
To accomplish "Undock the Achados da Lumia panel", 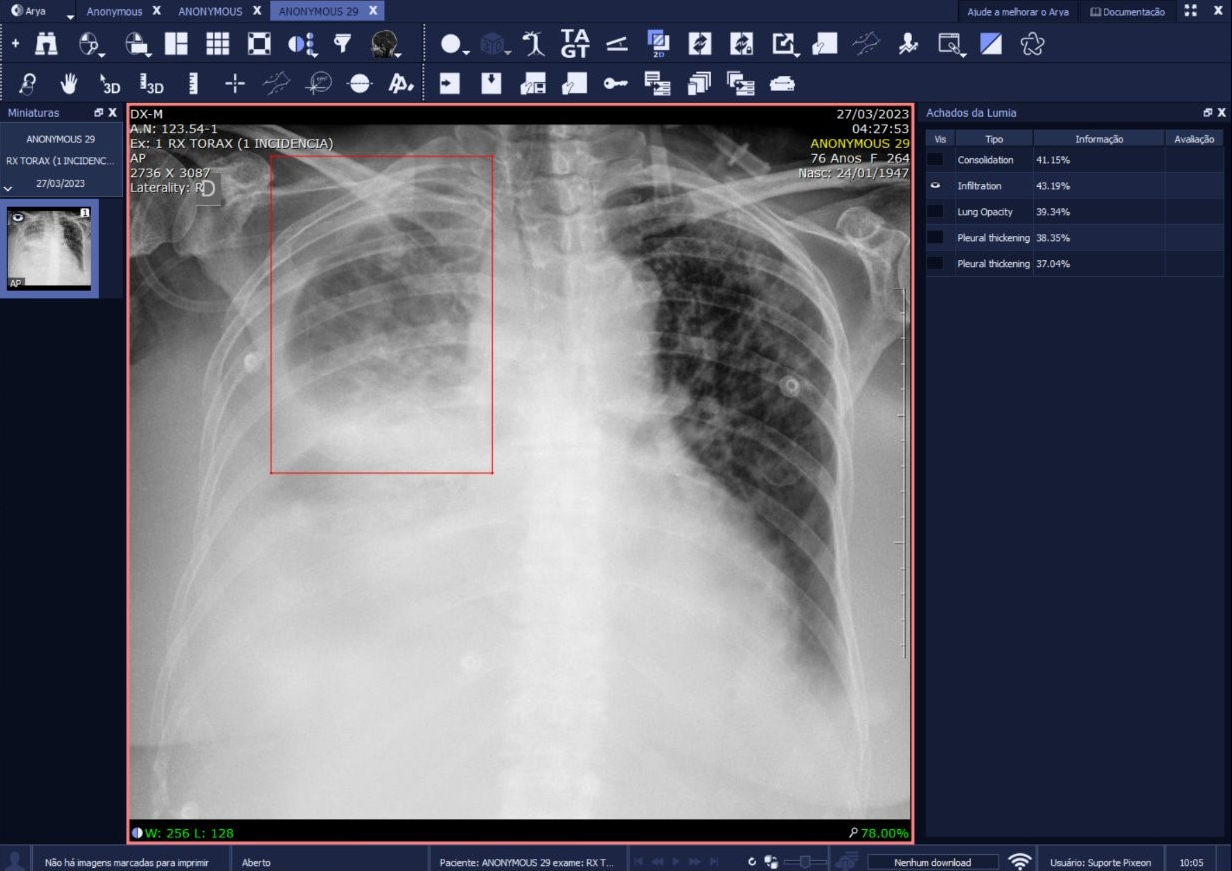I will pos(1208,113).
